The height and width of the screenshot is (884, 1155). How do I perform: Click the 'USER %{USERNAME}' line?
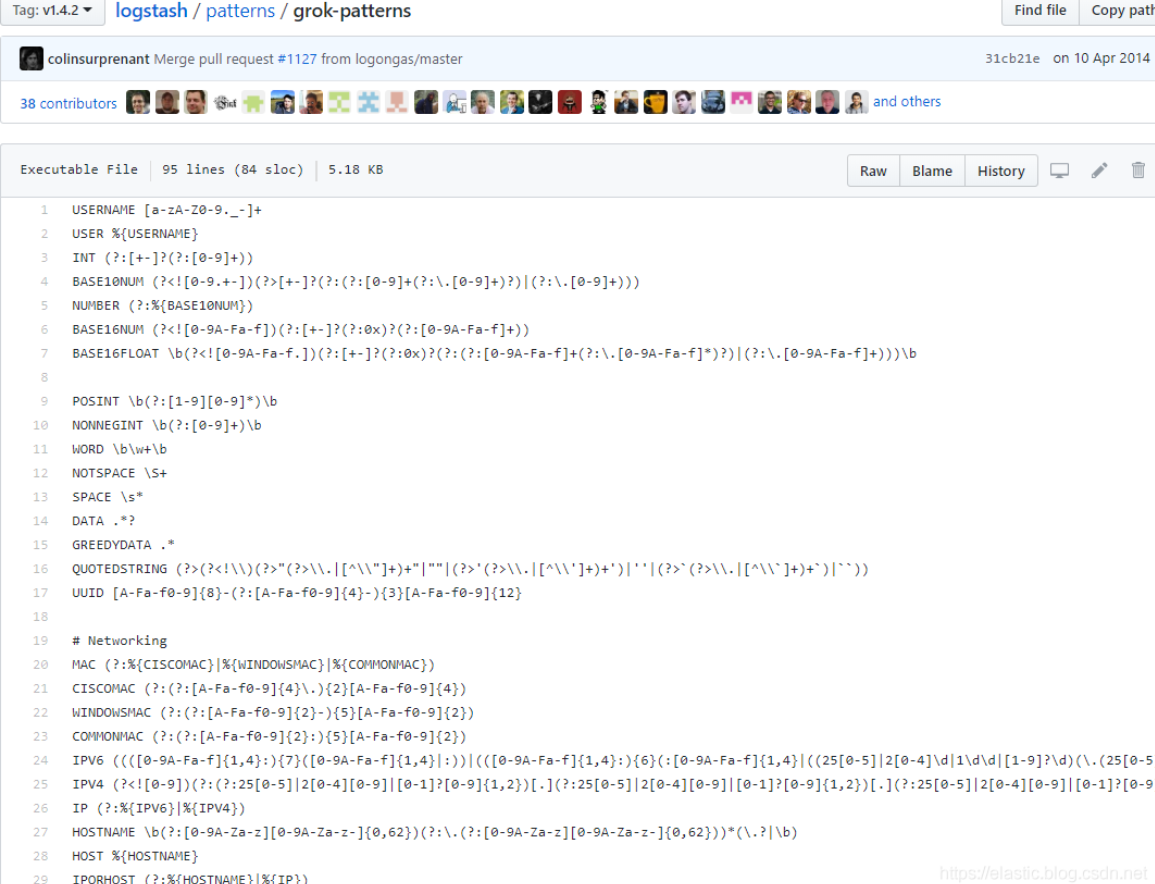click(x=135, y=234)
